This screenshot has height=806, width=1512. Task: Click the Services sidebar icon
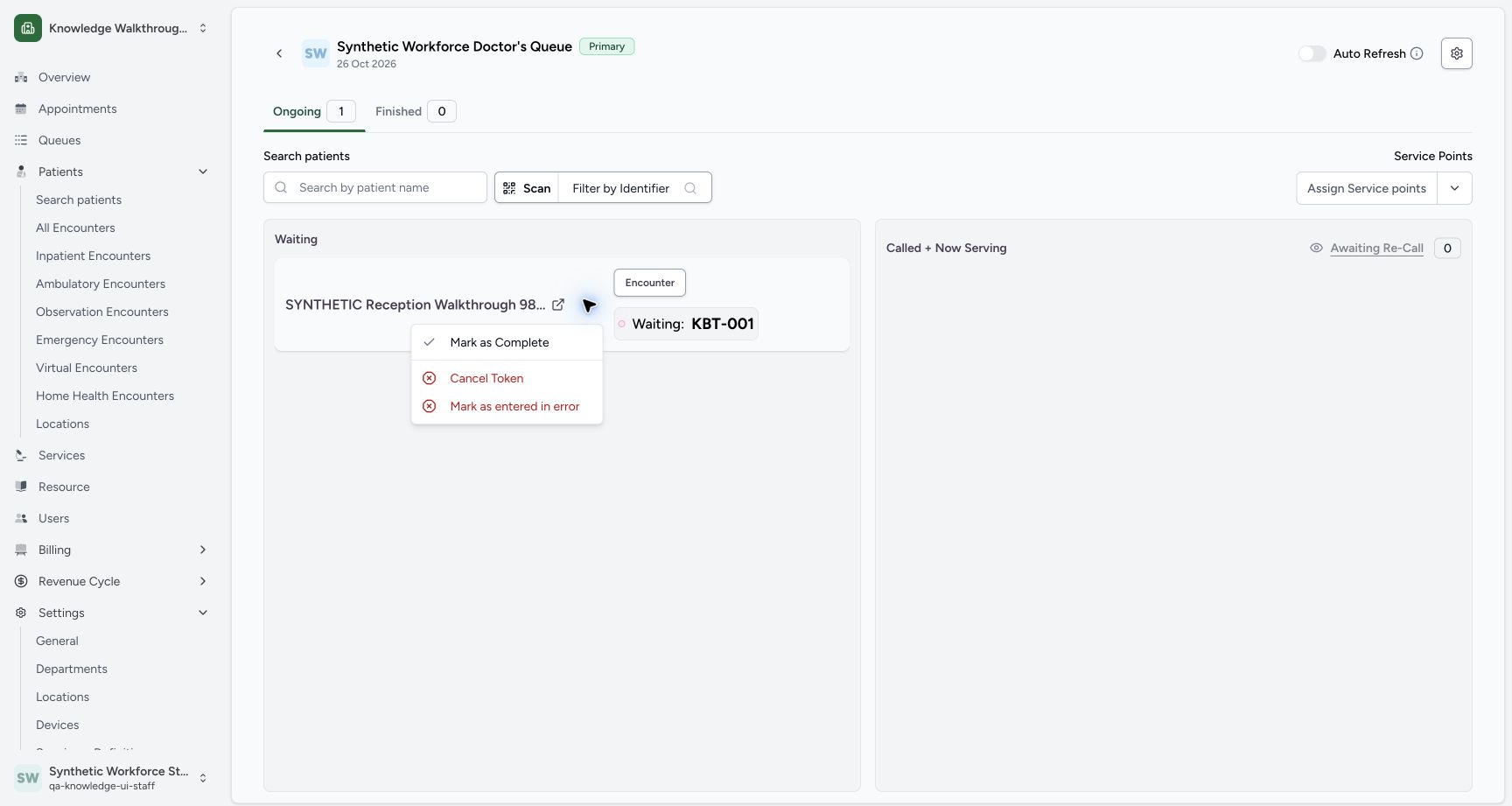(21, 455)
